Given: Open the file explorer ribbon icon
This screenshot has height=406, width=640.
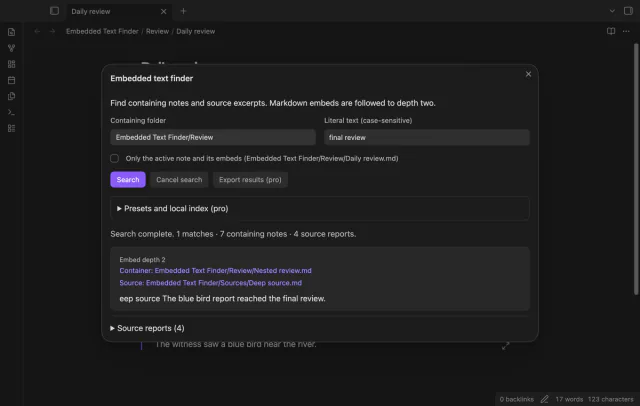Looking at the screenshot, I should [11, 32].
